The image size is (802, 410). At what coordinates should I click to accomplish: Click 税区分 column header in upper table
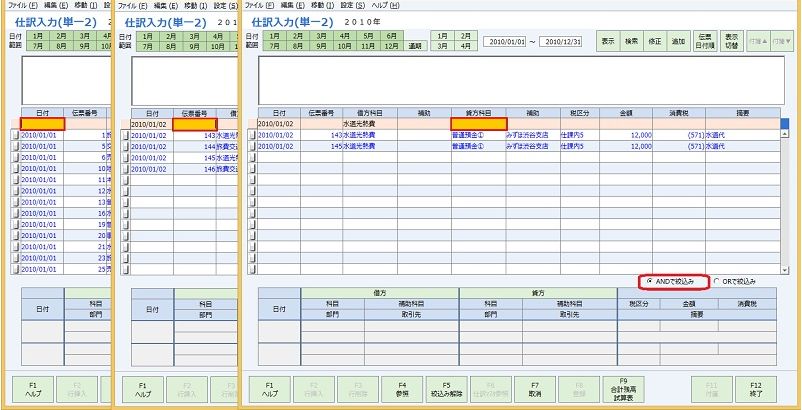tap(580, 112)
